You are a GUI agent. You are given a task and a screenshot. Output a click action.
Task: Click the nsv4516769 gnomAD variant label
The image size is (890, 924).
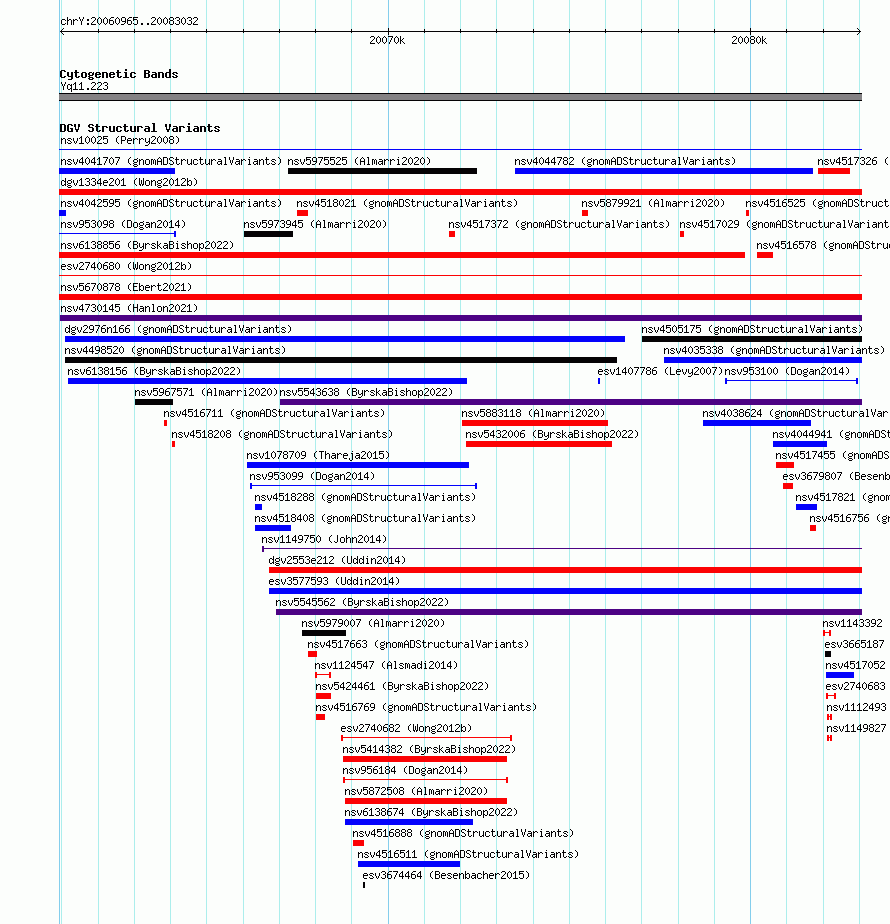(426, 707)
